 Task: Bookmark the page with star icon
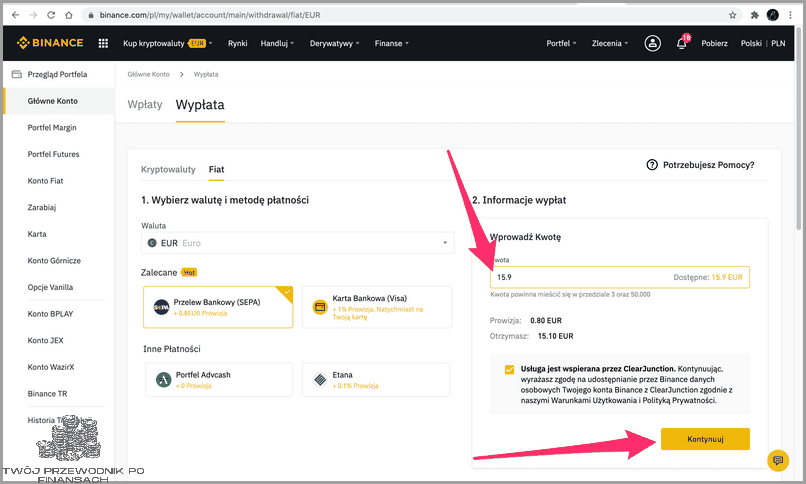click(732, 15)
